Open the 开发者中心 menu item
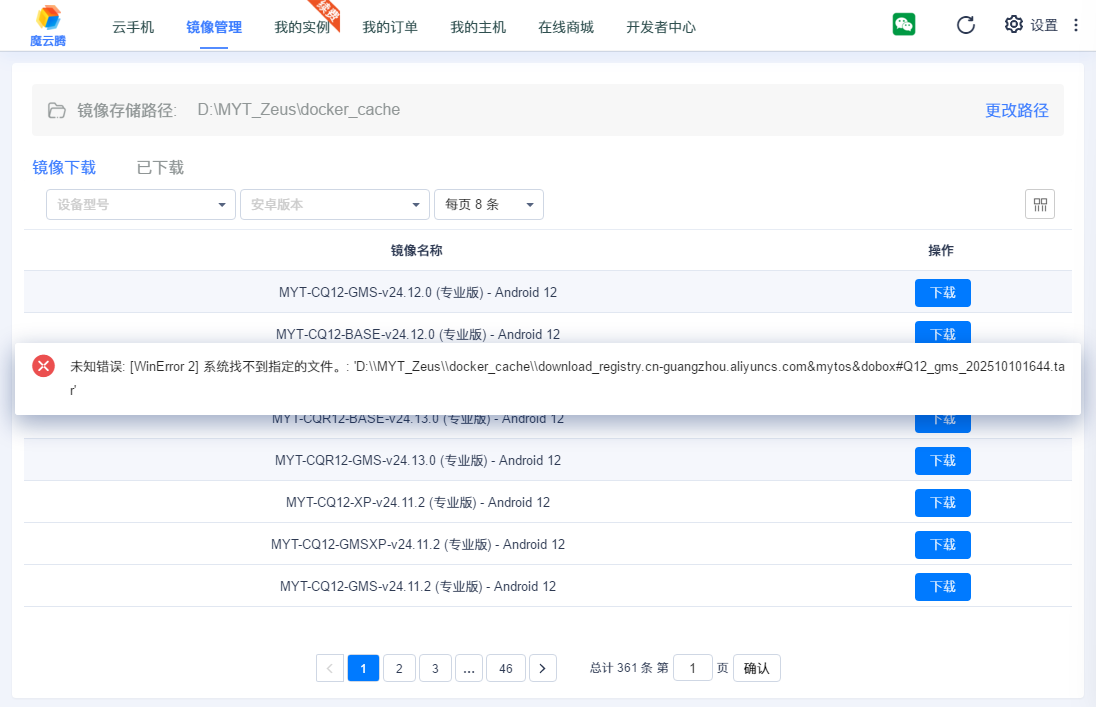 click(x=661, y=27)
